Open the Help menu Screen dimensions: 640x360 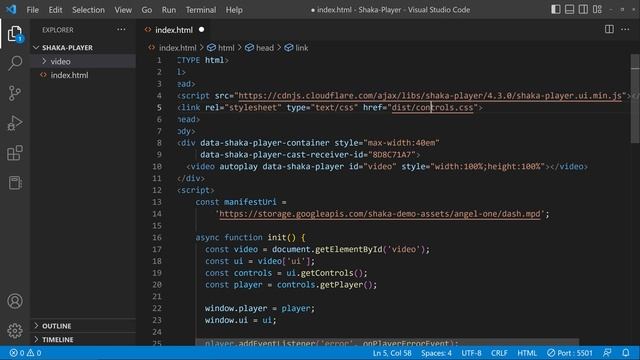click(234, 10)
